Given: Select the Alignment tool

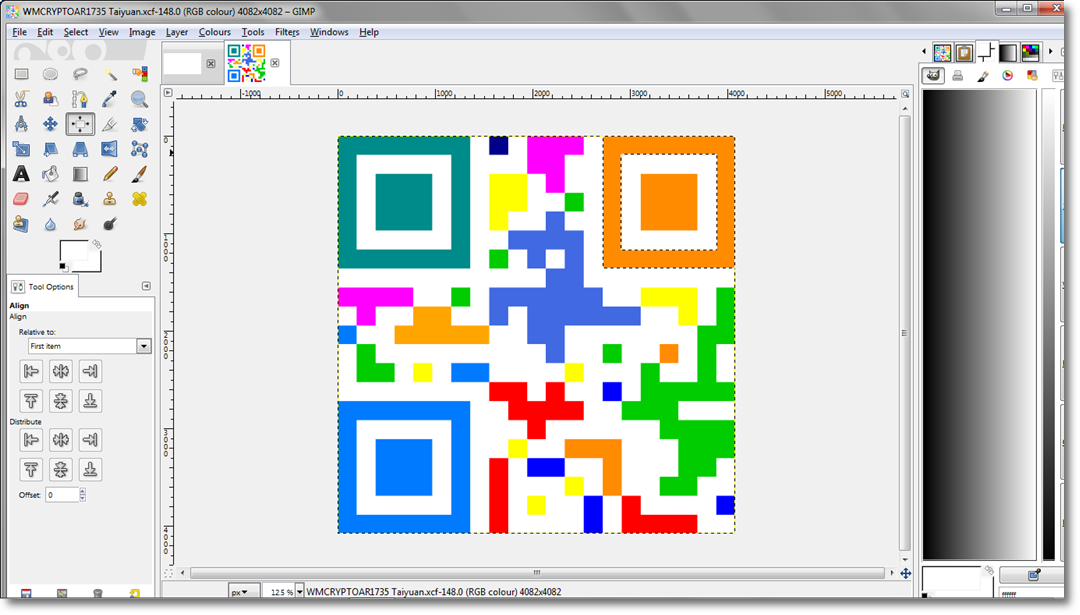Looking at the screenshot, I should 80,124.
